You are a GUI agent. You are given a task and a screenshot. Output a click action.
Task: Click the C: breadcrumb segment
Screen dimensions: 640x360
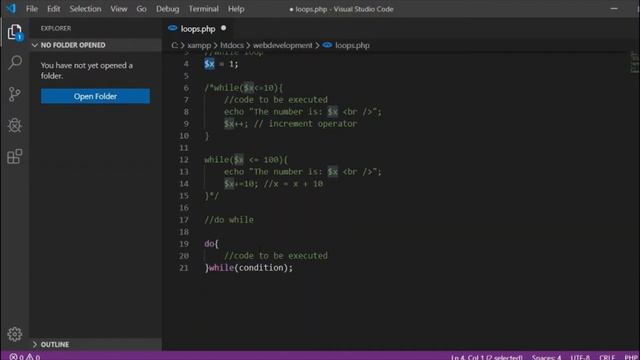175,45
